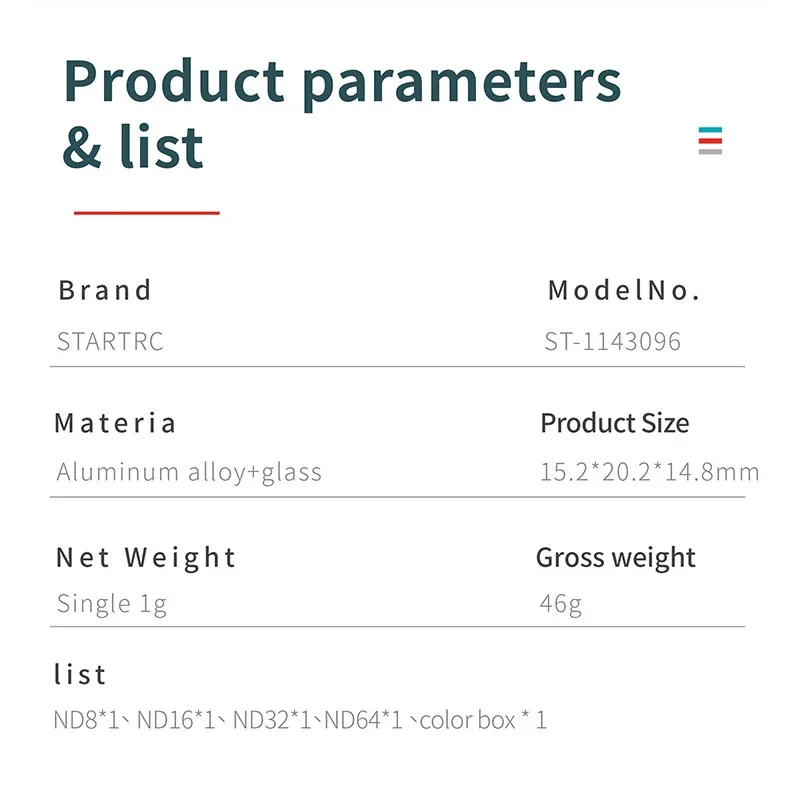Click the ND64*1 list item
This screenshot has height=800, width=800.
(363, 720)
